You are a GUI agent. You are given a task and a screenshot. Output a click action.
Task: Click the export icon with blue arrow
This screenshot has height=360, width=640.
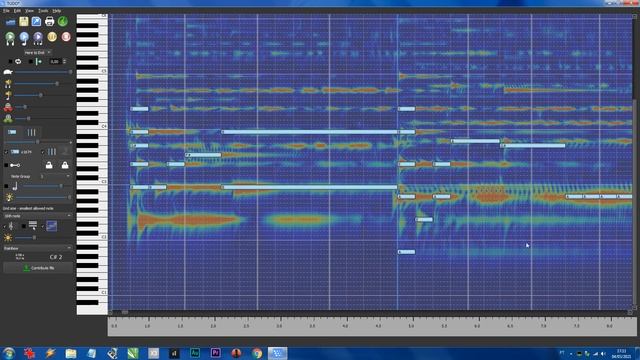pyautogui.click(x=36, y=22)
